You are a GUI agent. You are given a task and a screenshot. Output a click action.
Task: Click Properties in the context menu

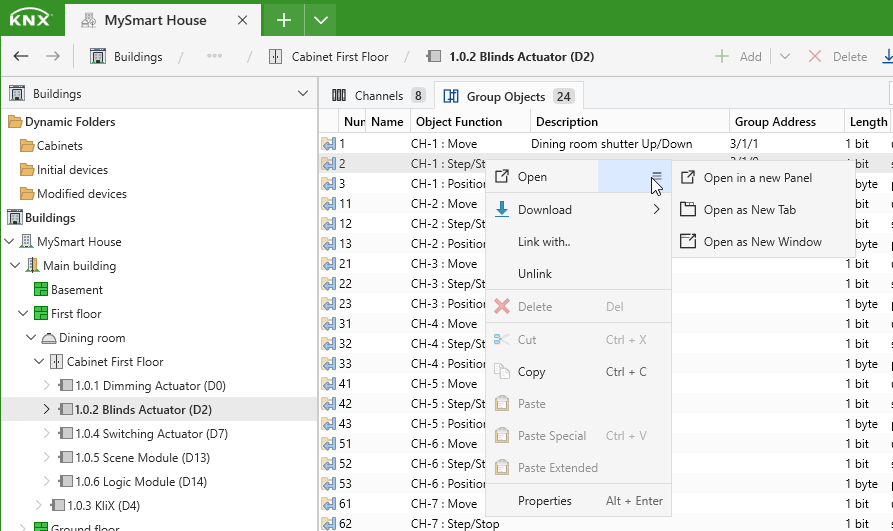point(544,501)
